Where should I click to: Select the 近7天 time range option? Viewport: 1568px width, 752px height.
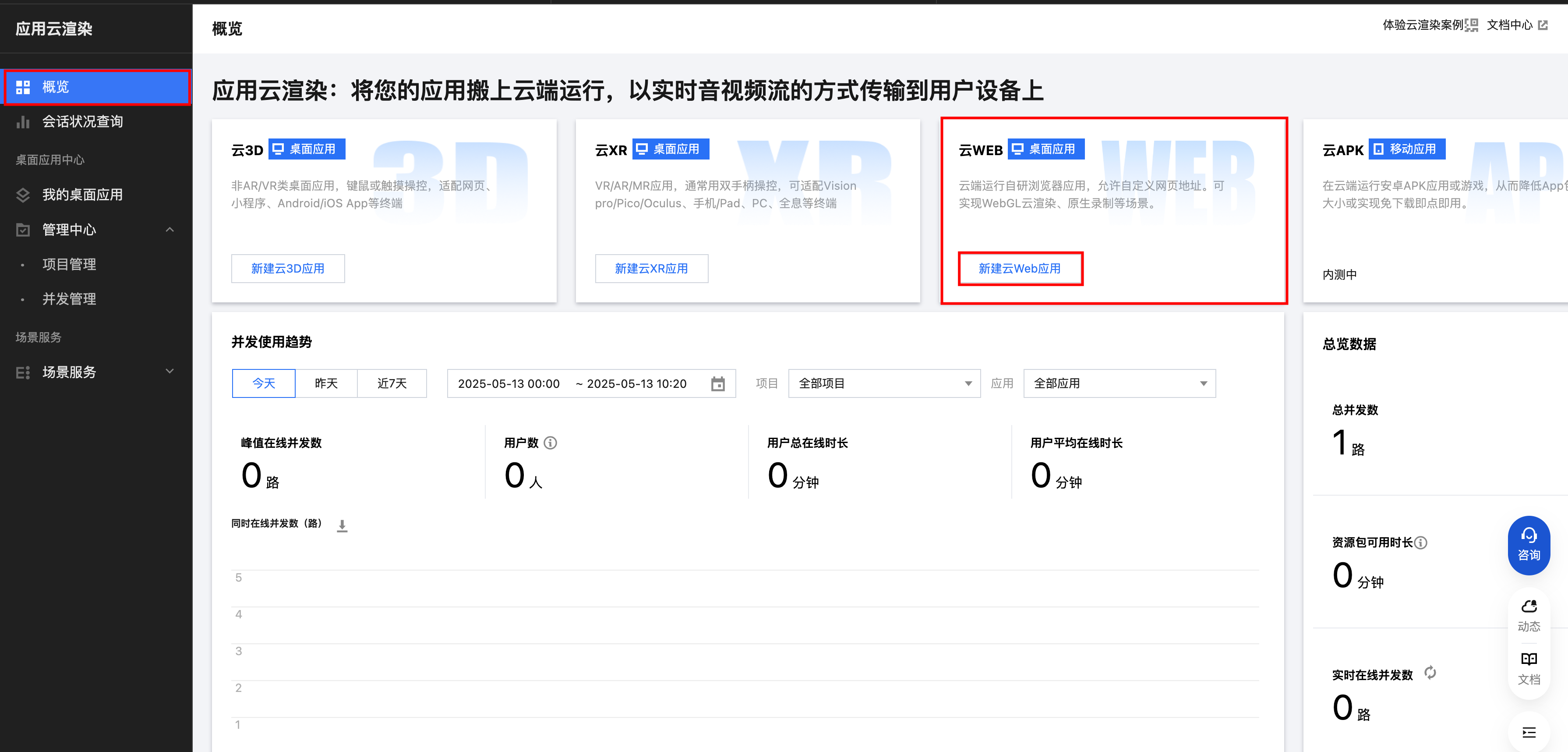click(x=392, y=383)
